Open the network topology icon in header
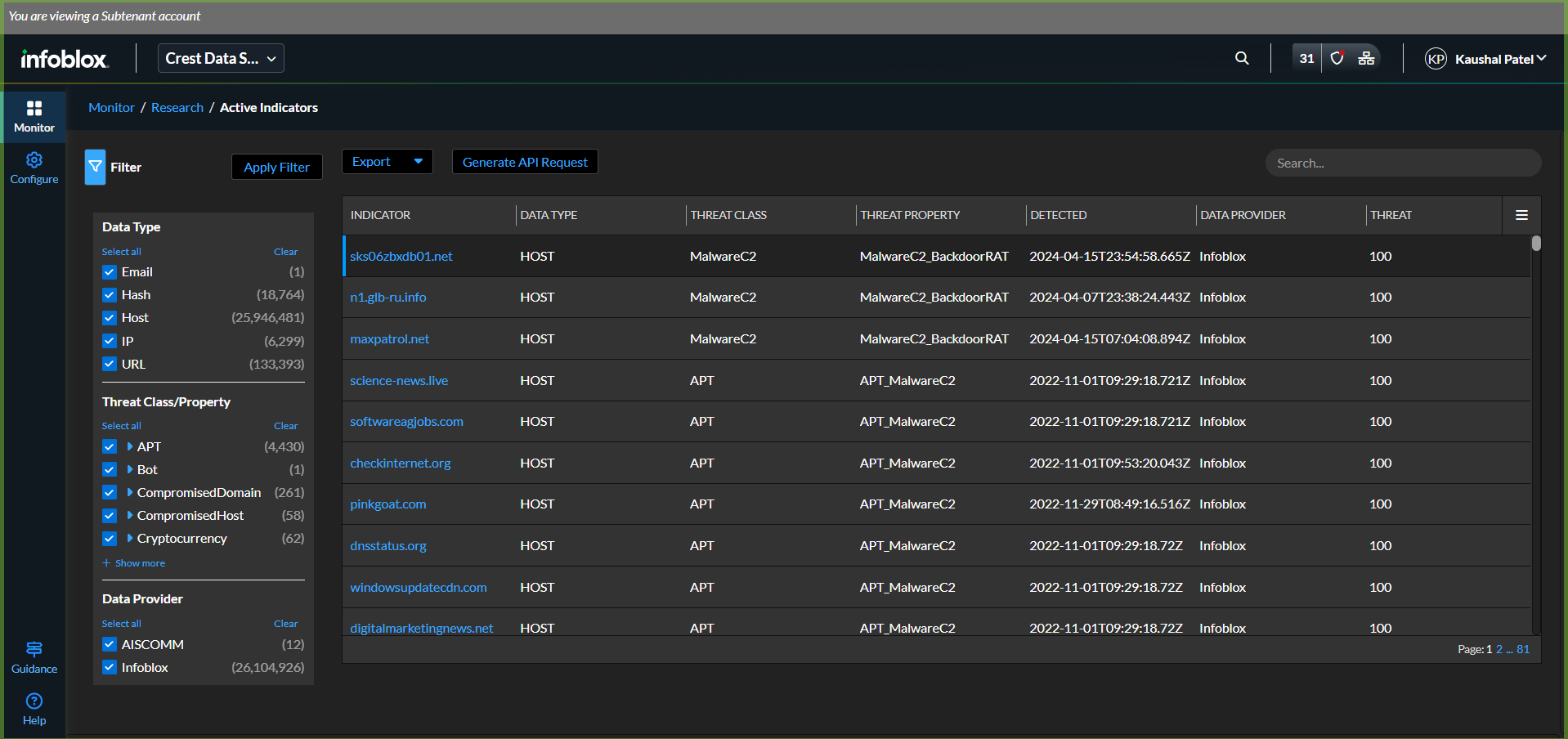The width and height of the screenshot is (1568, 739). coord(1366,58)
